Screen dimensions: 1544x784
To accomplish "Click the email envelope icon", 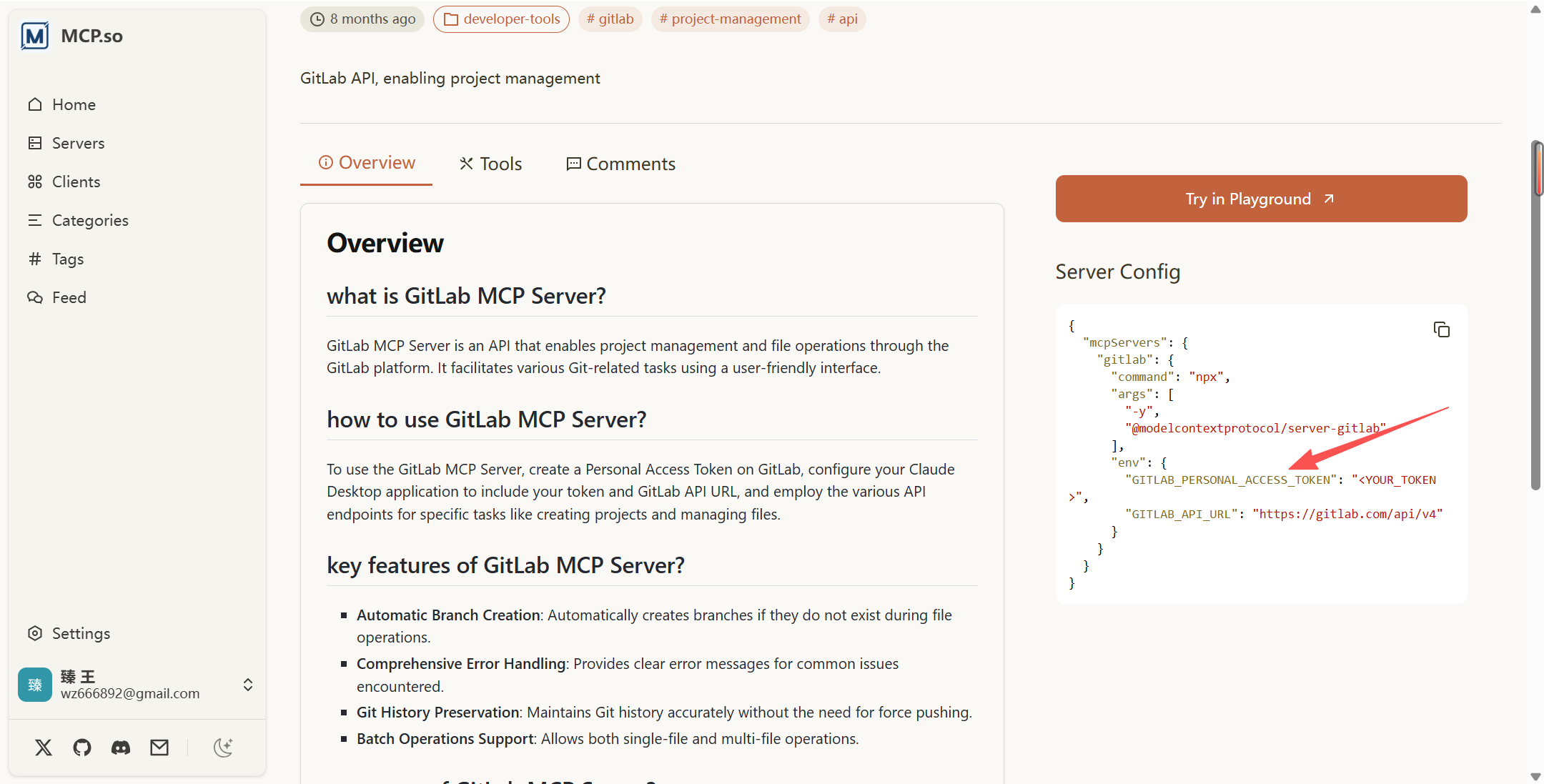I will coord(159,748).
